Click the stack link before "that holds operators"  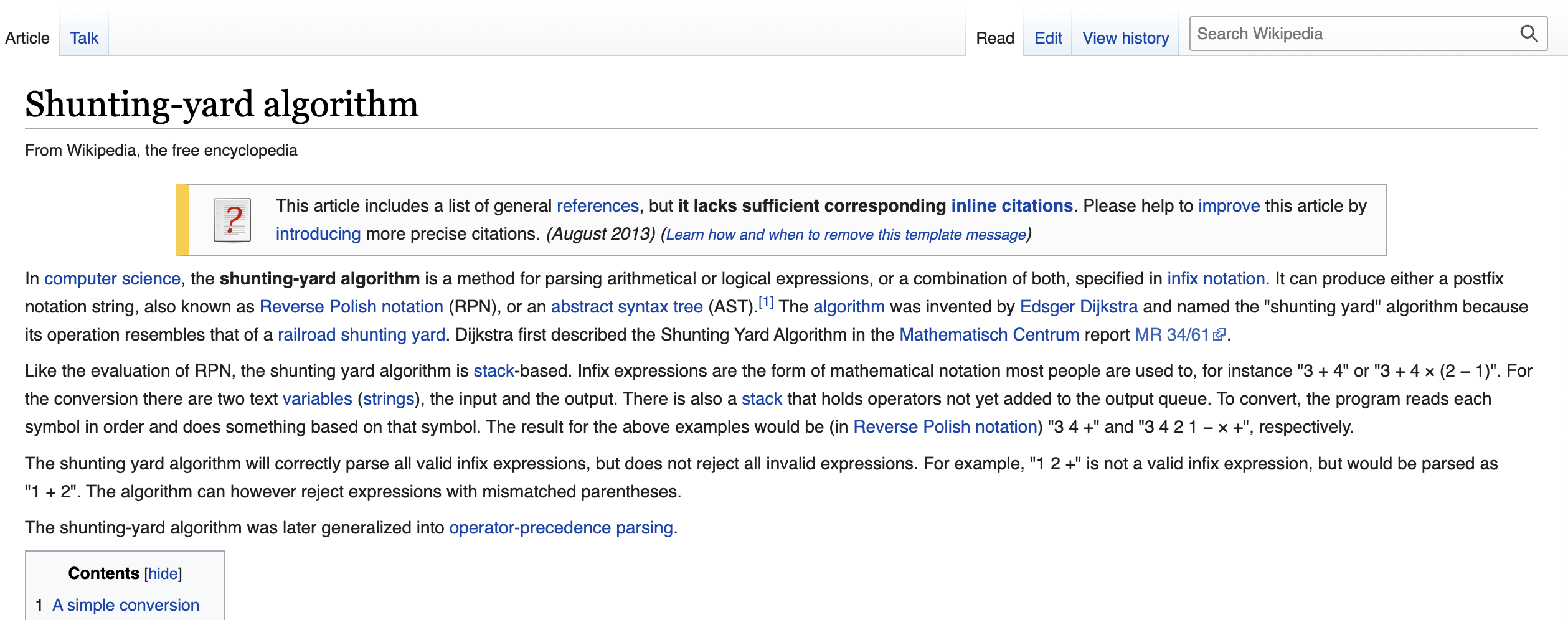pos(762,399)
